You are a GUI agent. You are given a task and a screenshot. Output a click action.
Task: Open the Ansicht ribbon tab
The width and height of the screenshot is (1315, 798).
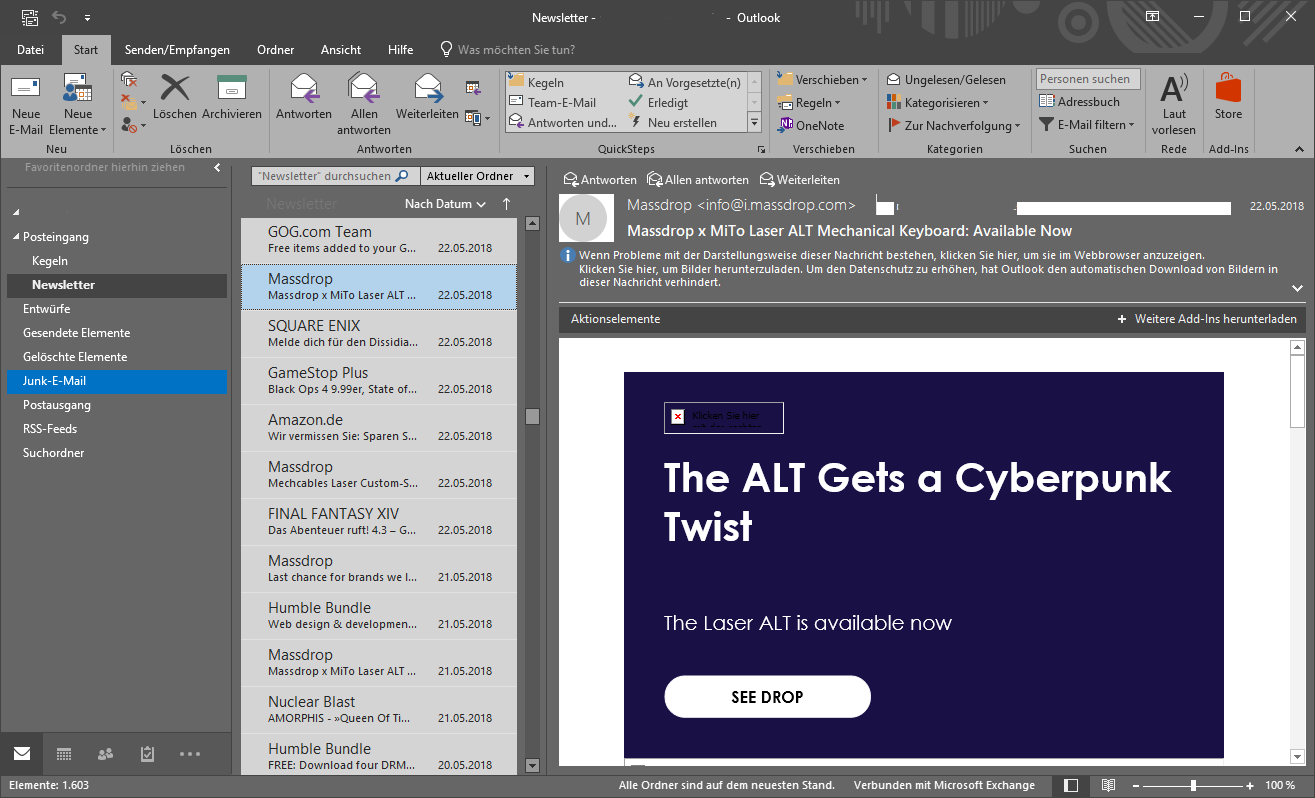[341, 50]
